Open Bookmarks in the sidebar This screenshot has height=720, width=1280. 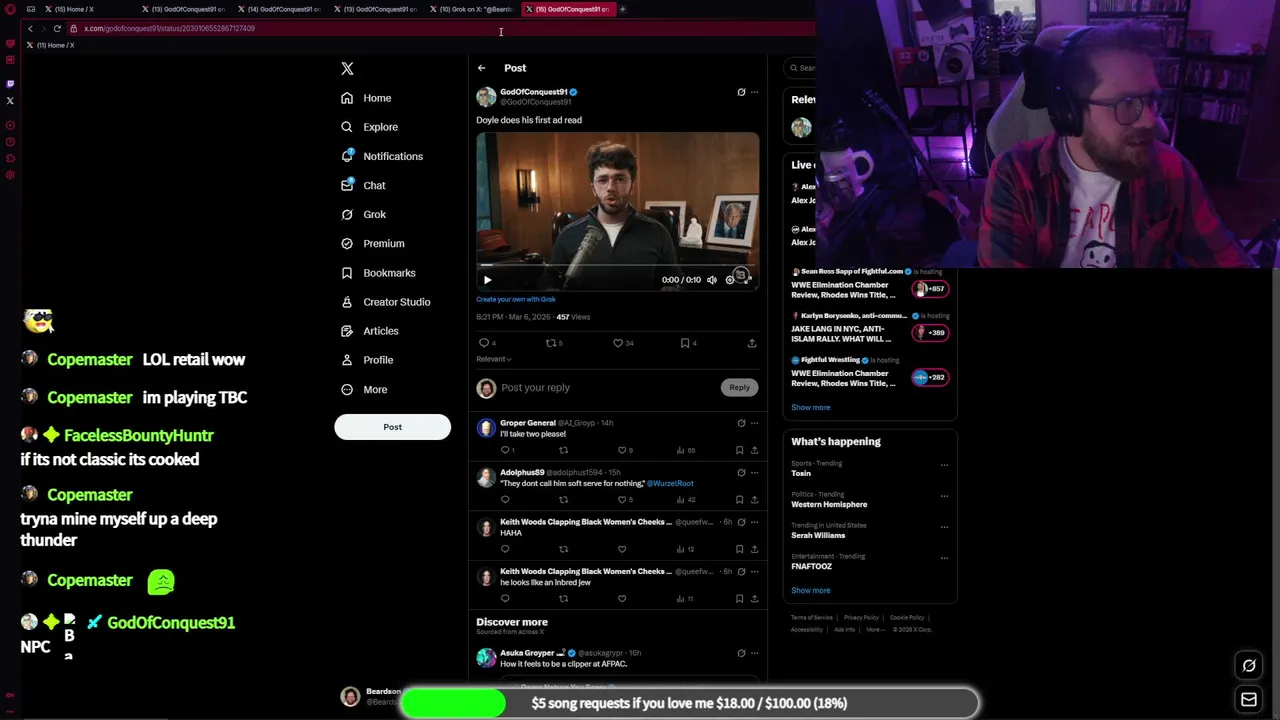[378, 272]
